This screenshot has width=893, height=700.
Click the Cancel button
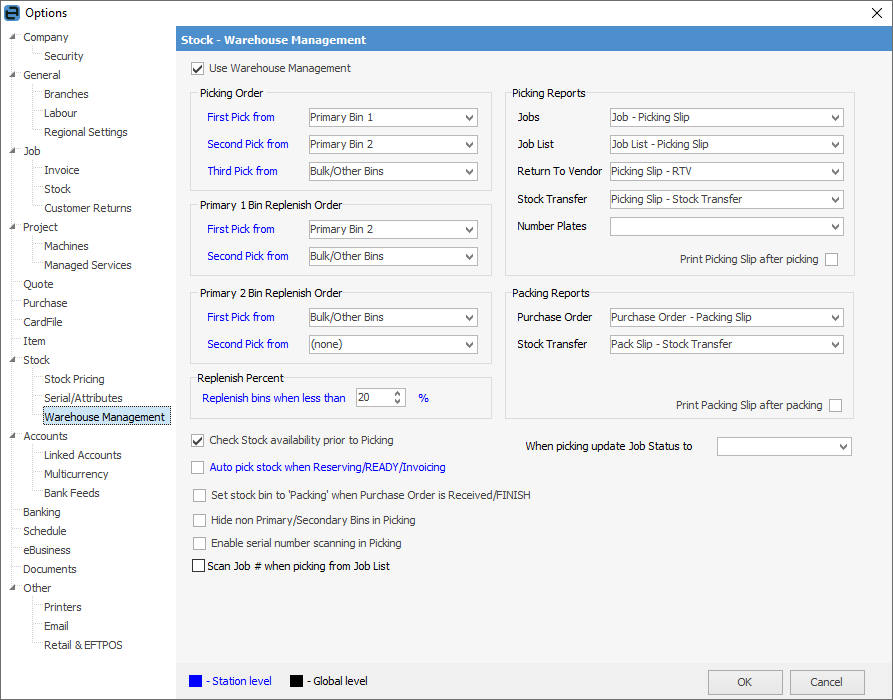coord(826,682)
